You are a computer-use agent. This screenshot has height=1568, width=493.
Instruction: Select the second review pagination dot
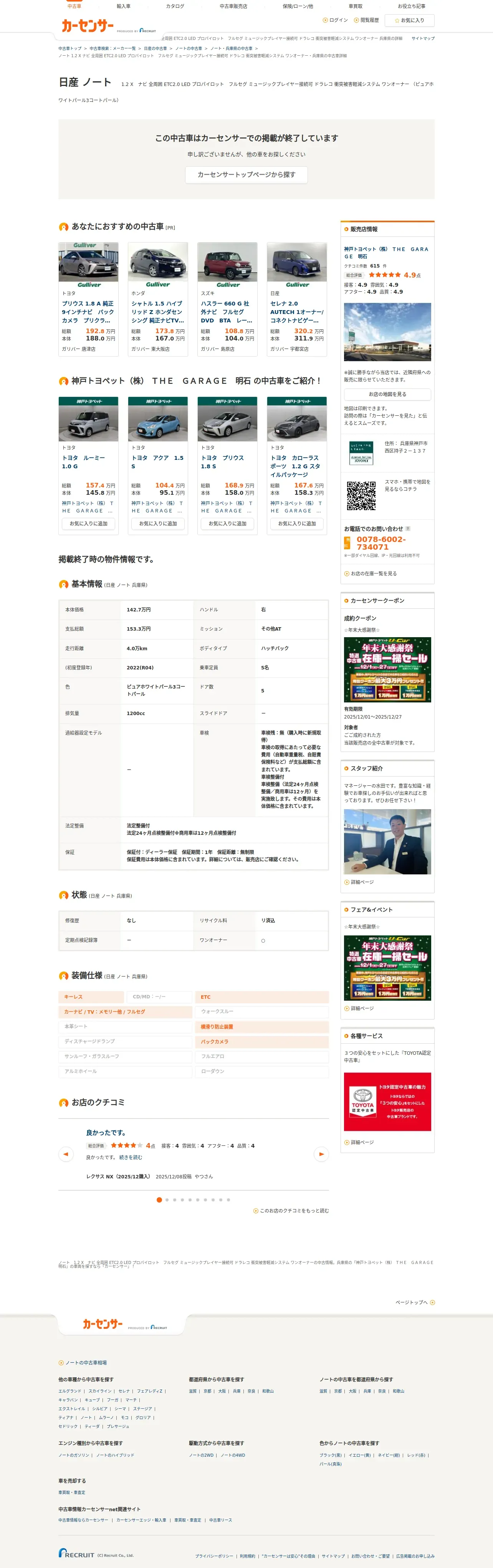coord(167,1200)
